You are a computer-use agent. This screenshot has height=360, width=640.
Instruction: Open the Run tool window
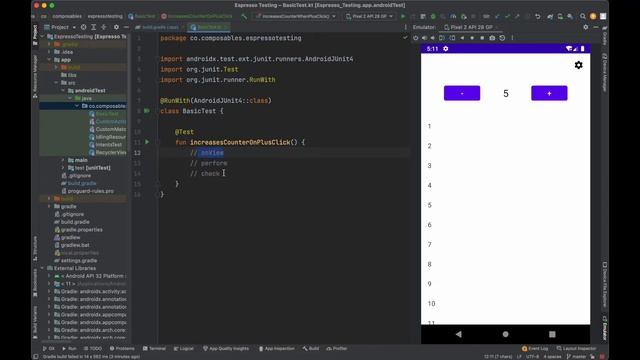pyautogui.click(x=69, y=349)
